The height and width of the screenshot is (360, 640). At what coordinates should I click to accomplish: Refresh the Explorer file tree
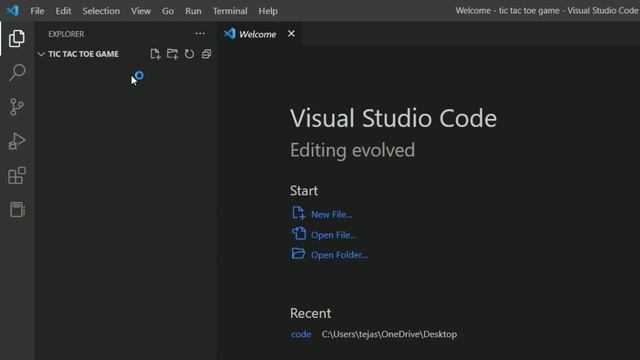coord(189,54)
